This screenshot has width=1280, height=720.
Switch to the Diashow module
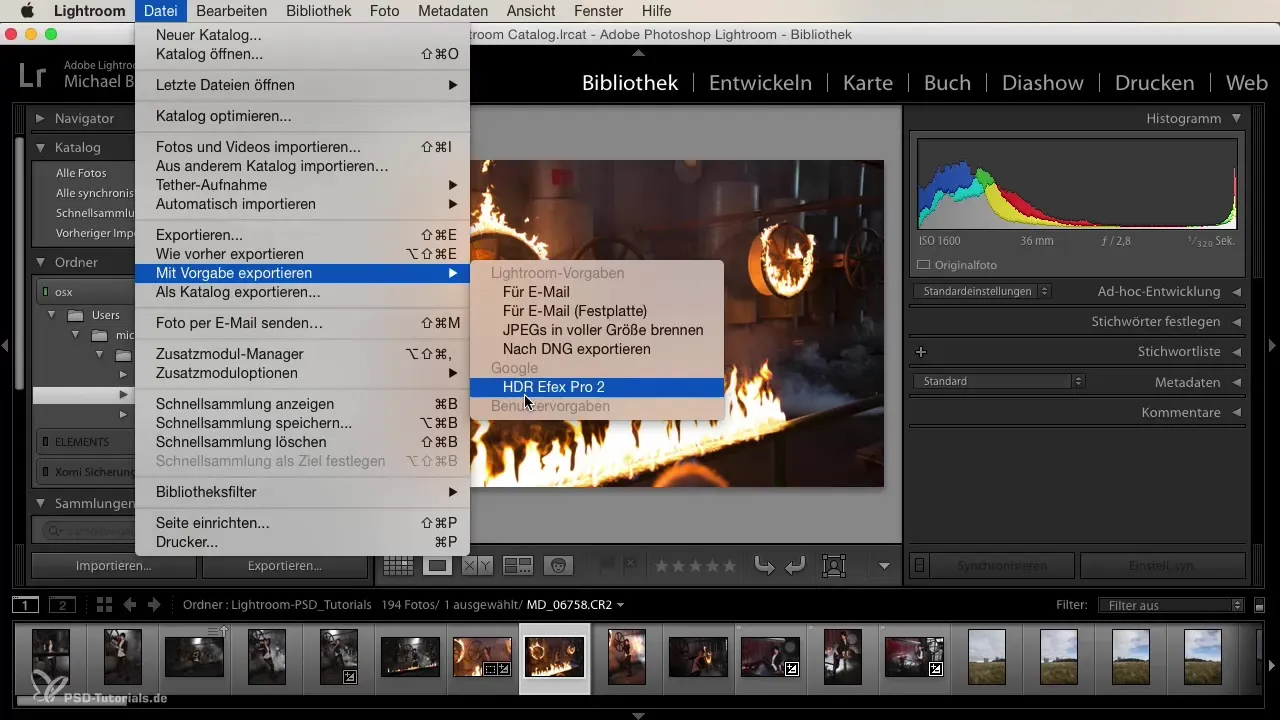pyautogui.click(x=1043, y=83)
